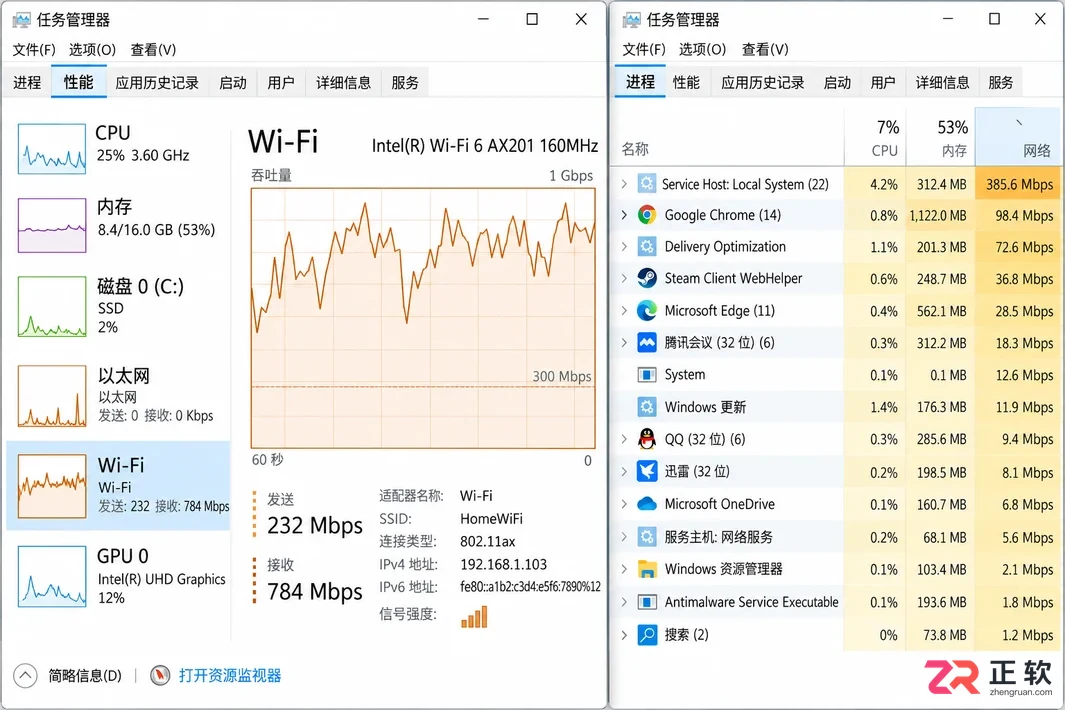This screenshot has height=710, width=1065.
Task: Switch to 服务 tab in right window
Action: tap(1000, 82)
